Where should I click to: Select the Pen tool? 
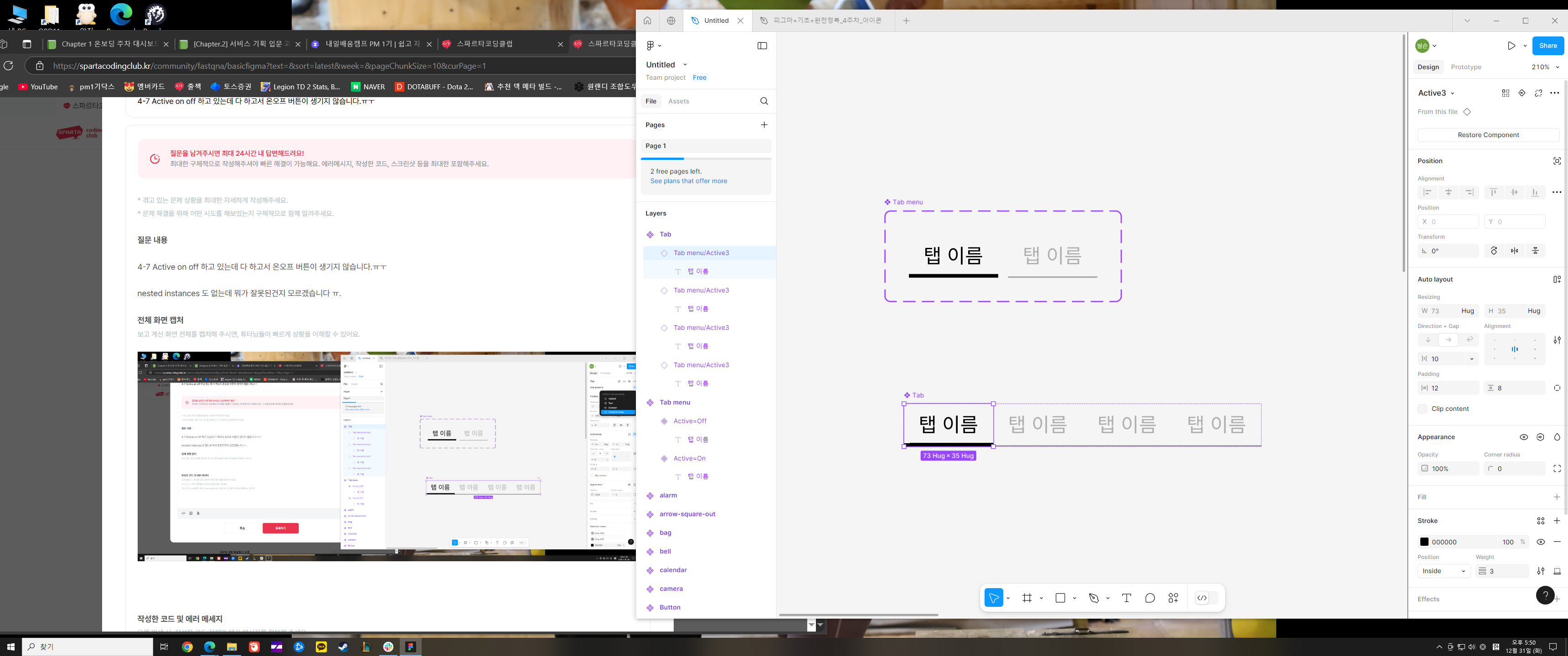[1094, 598]
